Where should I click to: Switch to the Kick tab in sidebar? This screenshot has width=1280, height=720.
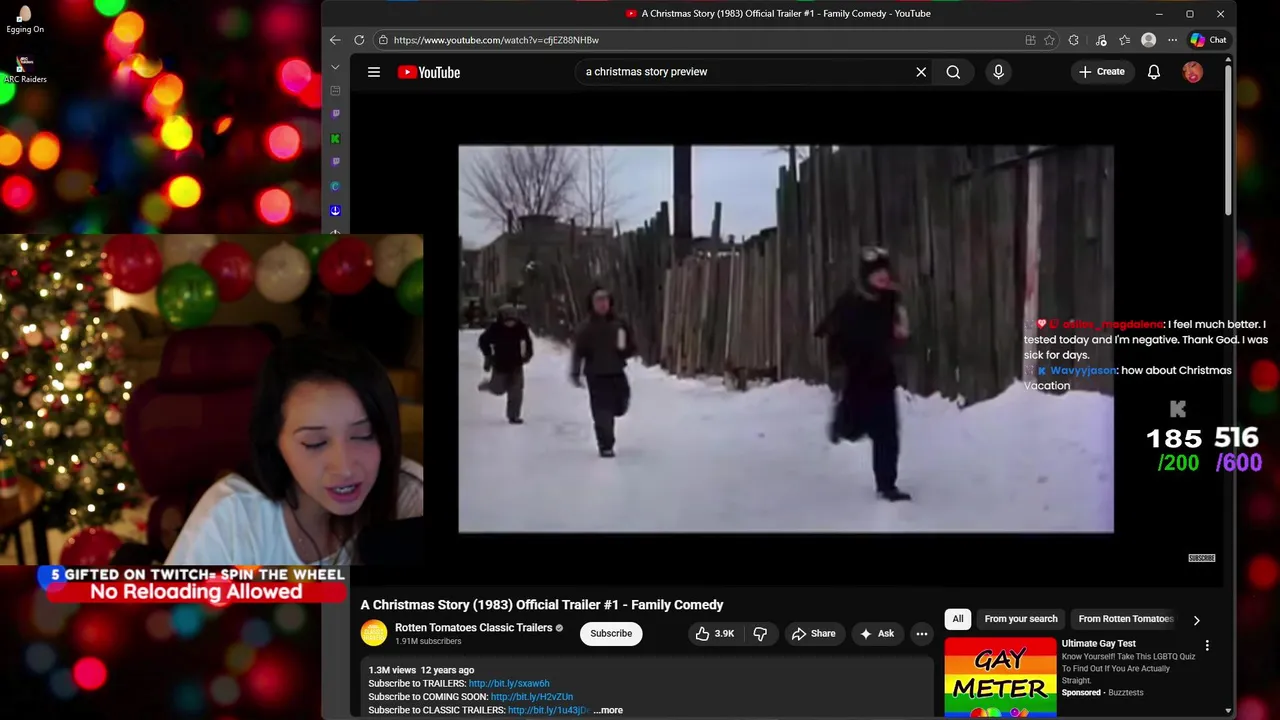click(x=335, y=138)
